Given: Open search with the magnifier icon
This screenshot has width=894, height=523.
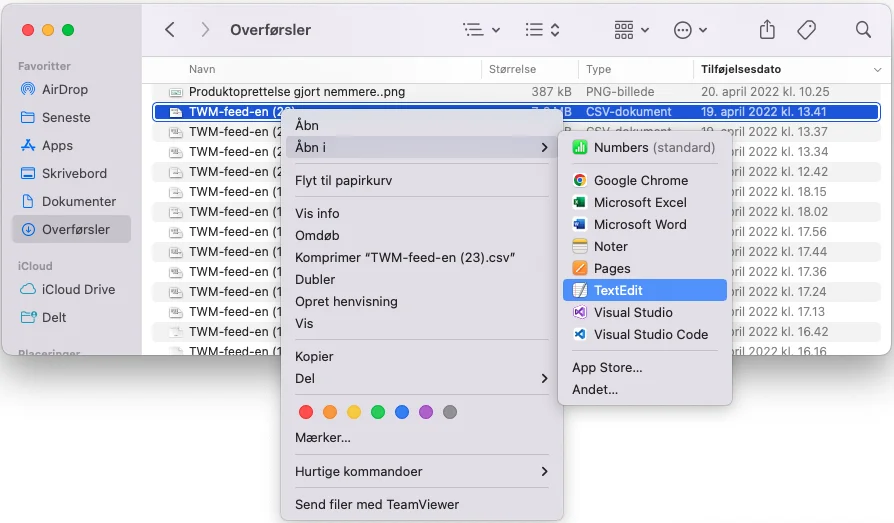Looking at the screenshot, I should tap(863, 30).
